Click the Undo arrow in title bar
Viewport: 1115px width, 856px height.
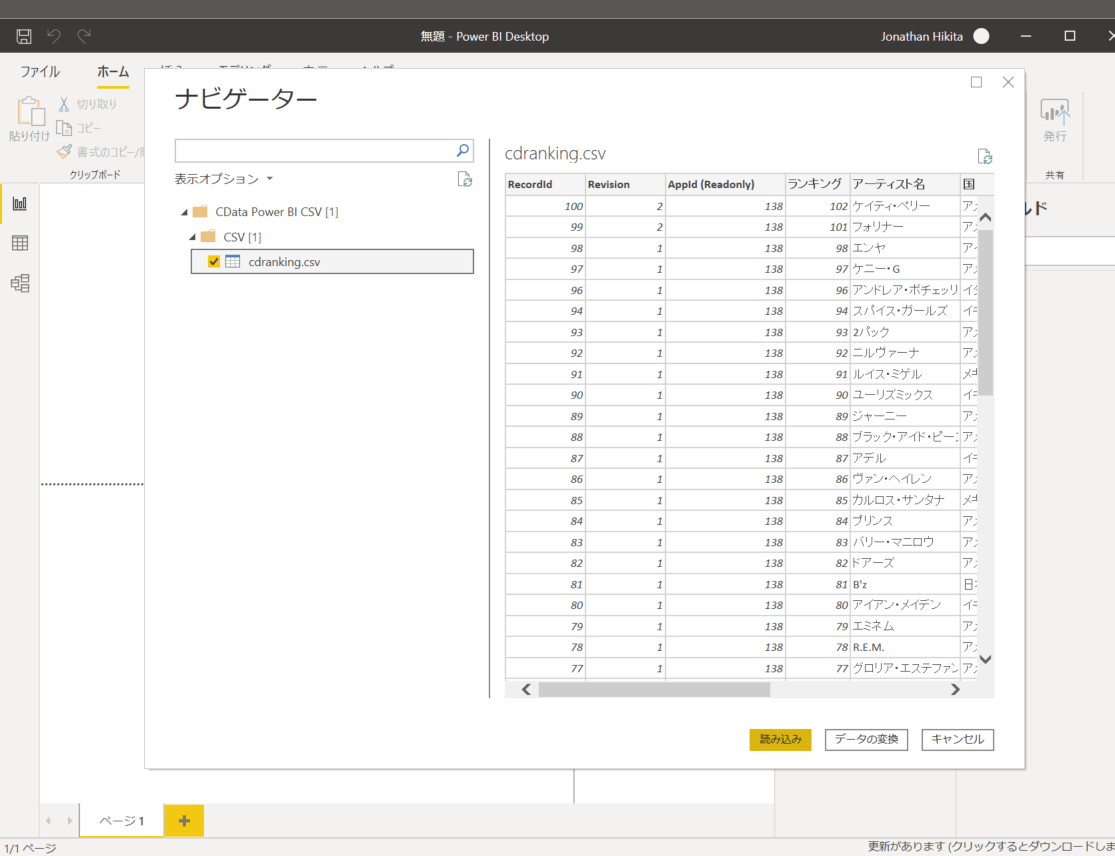click(54, 36)
